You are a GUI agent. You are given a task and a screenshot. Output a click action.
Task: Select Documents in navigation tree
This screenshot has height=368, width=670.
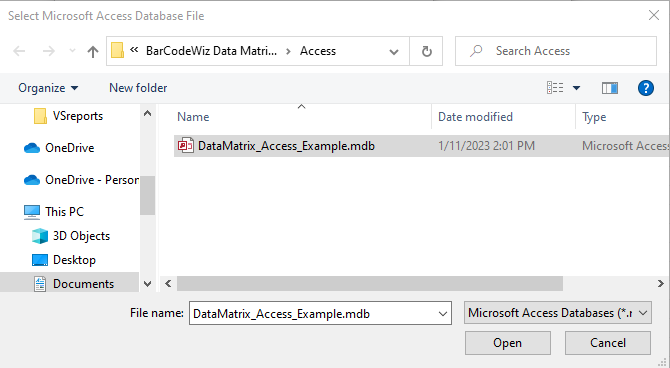83,283
